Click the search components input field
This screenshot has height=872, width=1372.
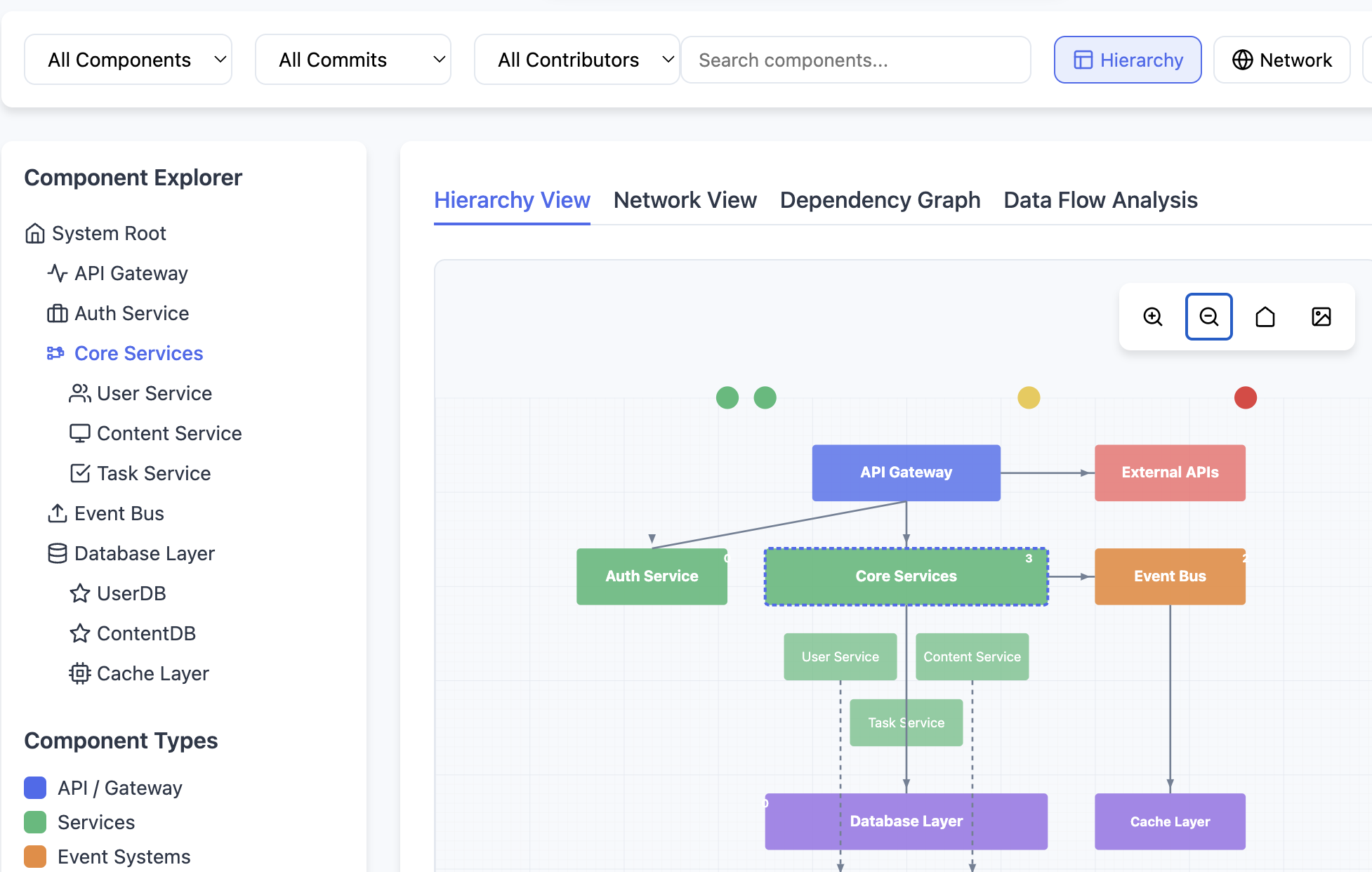pos(856,60)
